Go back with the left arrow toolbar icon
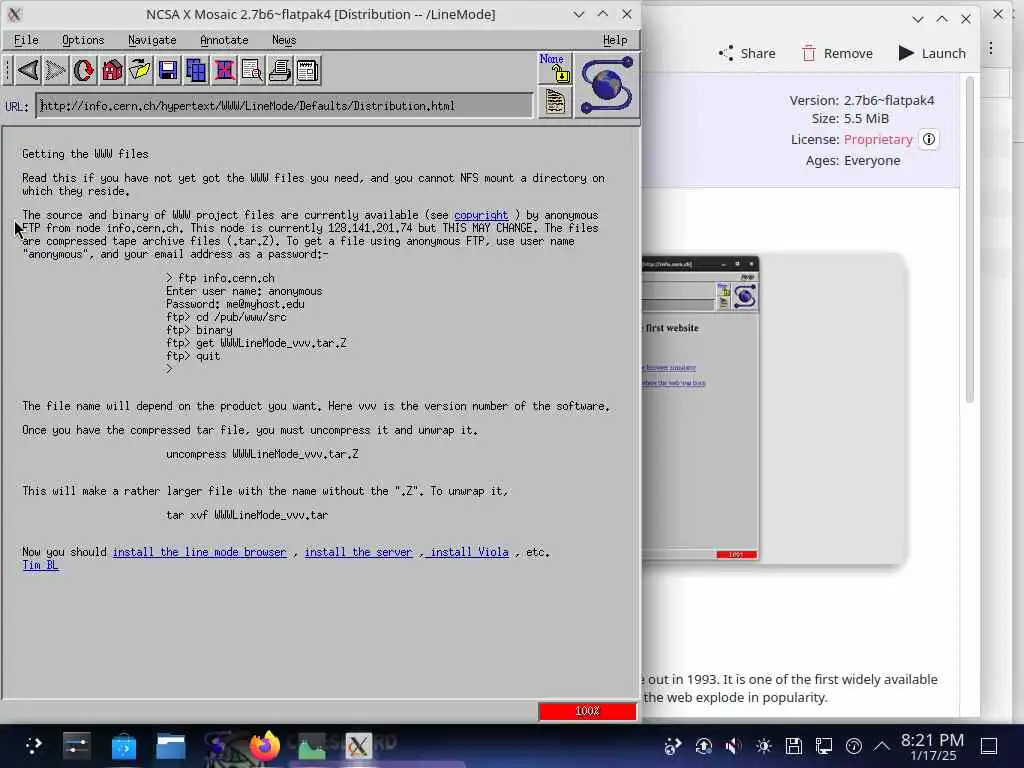The width and height of the screenshot is (1024, 768). [x=27, y=71]
